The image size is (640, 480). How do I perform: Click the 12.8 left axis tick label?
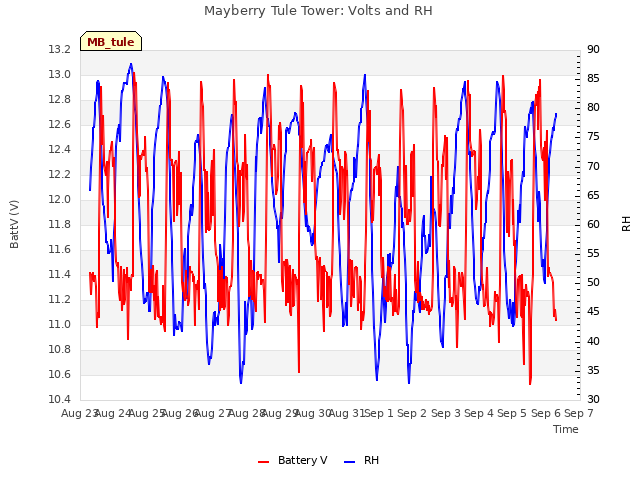pyautogui.click(x=60, y=100)
